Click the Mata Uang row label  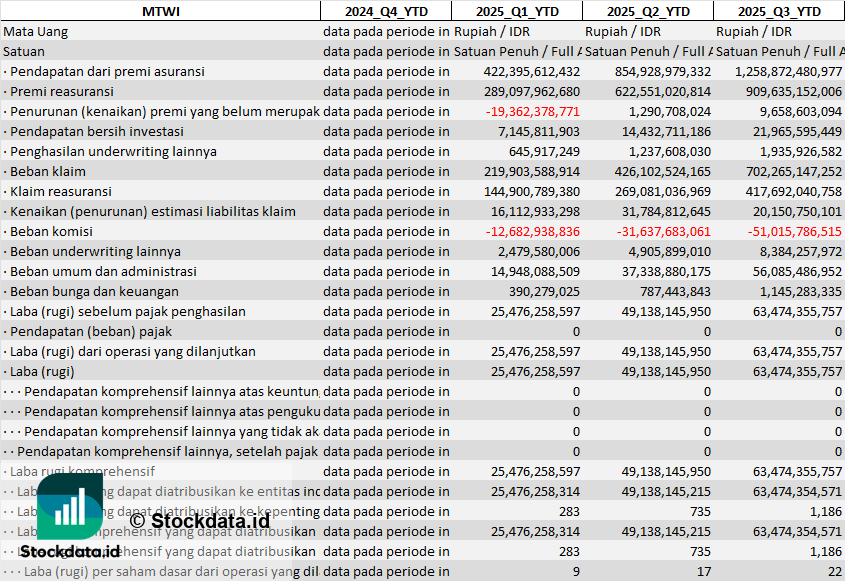click(x=36, y=32)
